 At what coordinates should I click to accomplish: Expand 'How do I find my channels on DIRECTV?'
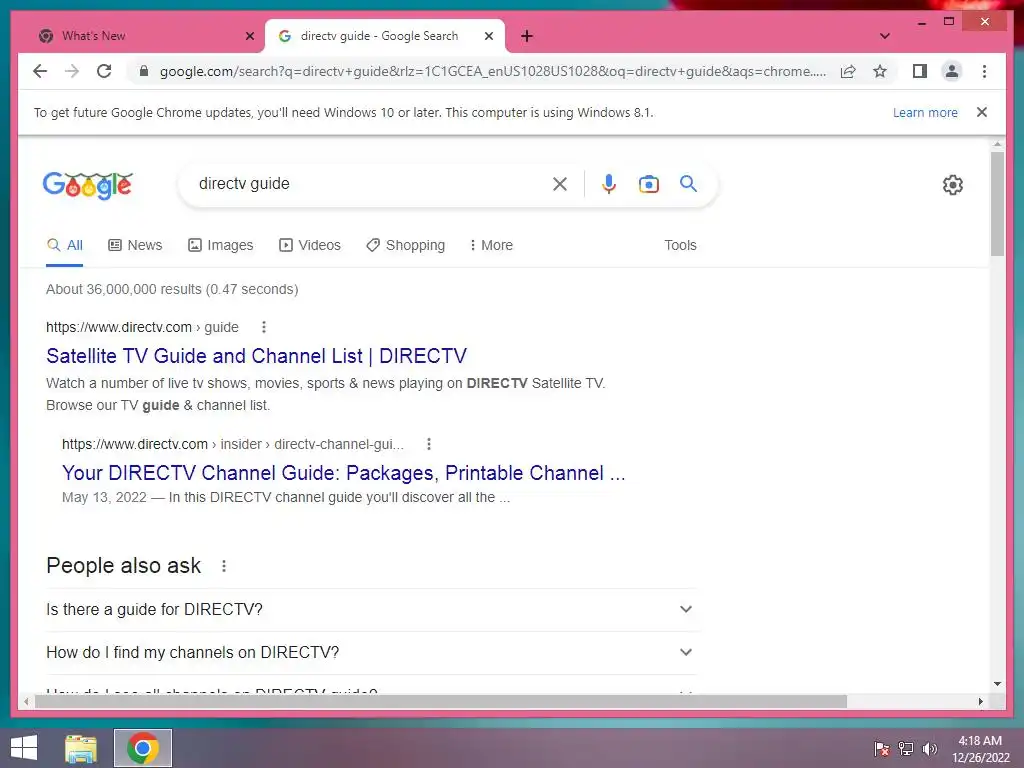click(370, 652)
